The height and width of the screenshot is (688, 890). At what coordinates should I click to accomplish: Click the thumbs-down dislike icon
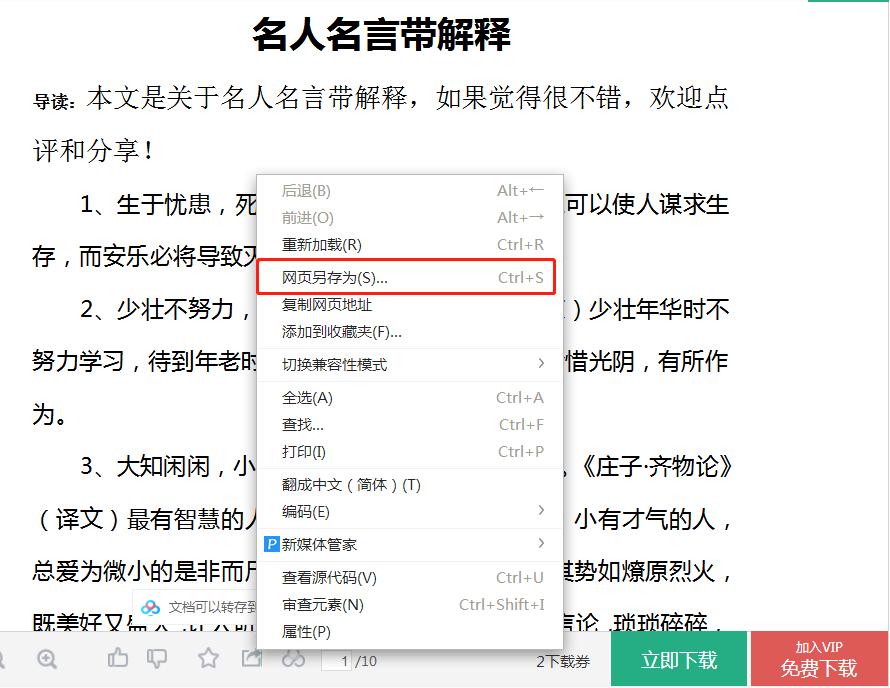[x=157, y=658]
